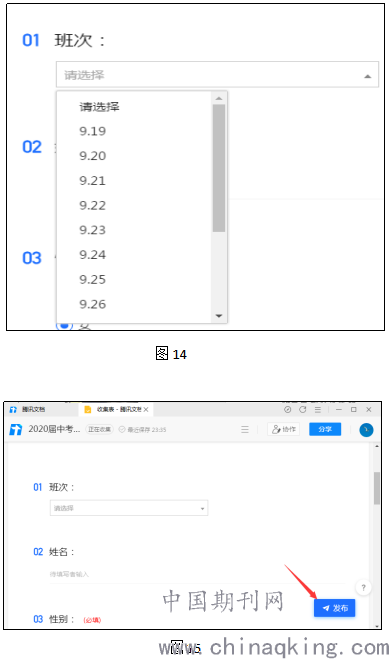Click the 发布 publish button
The width and height of the screenshot is (389, 659).
click(334, 608)
